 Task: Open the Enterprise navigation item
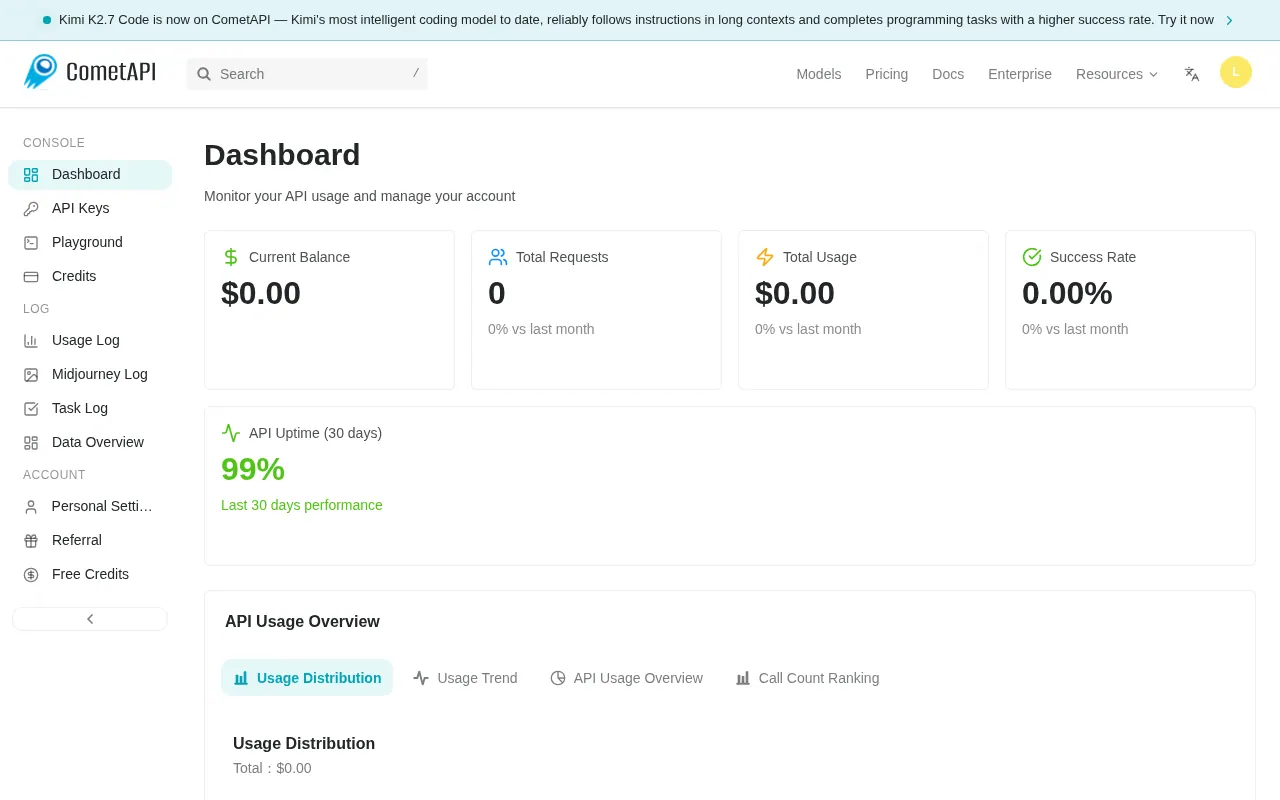point(1020,74)
